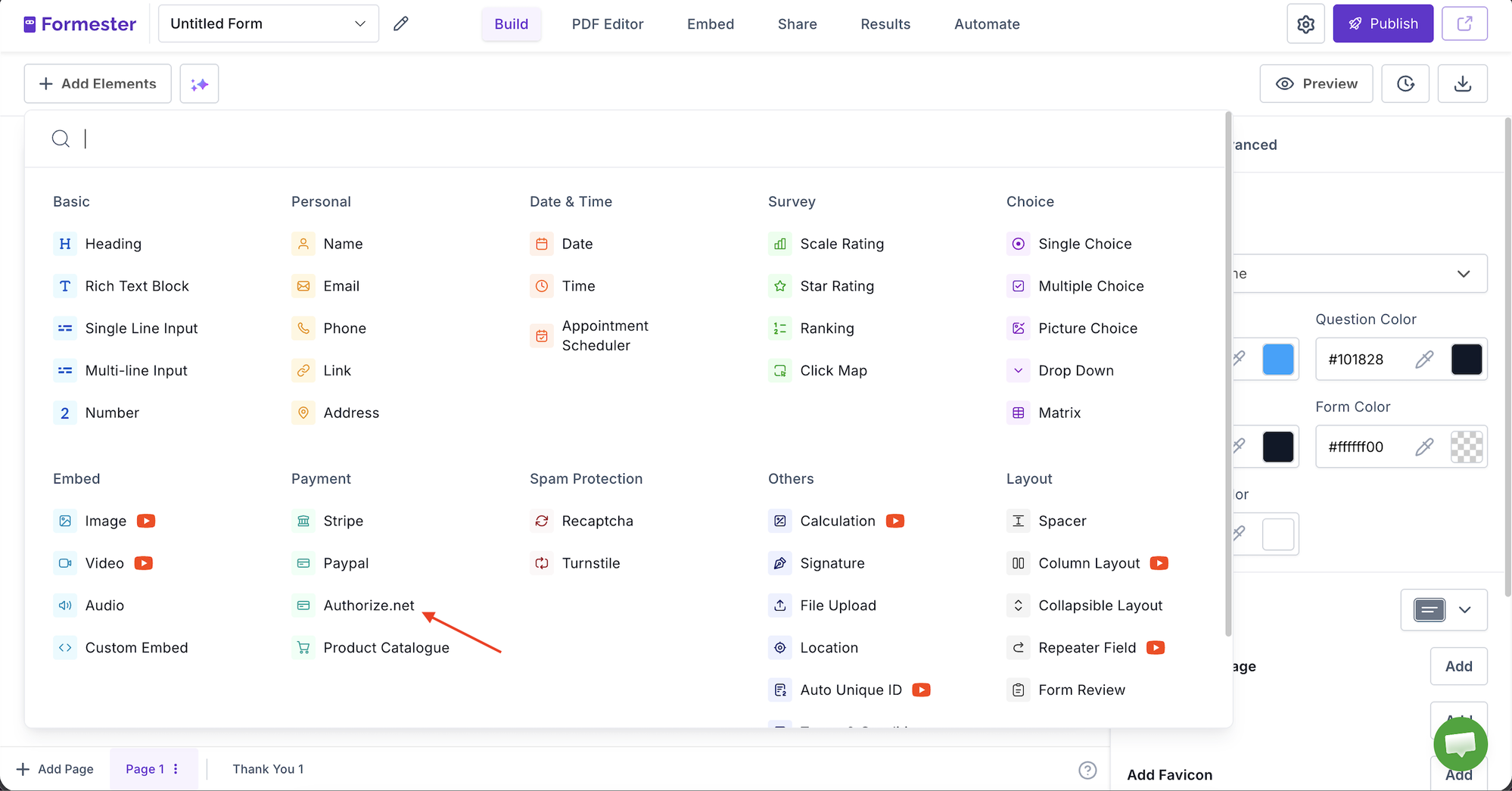Click the Location pin icon
Viewport: 1512px width, 791px height.
pyautogui.click(x=780, y=648)
